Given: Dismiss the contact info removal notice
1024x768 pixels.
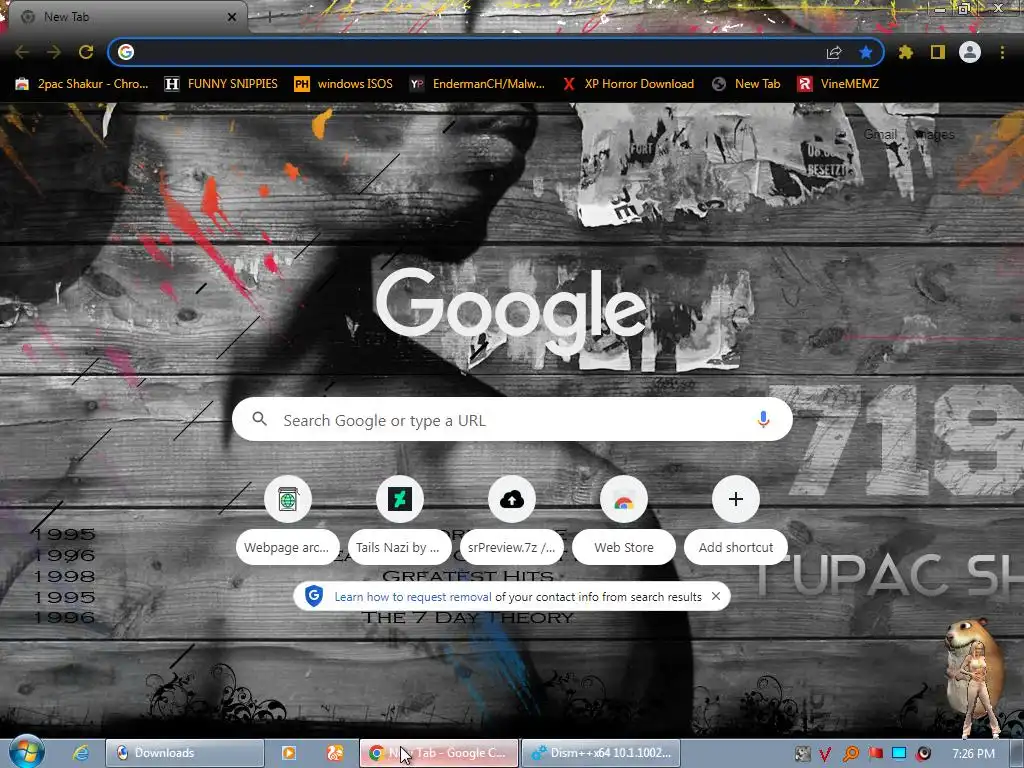Looking at the screenshot, I should point(716,596).
